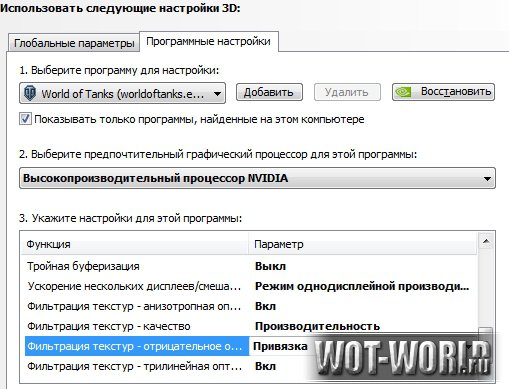This screenshot has height=389, width=509.
Task: Switch to Глобальные параметры tab
Action: [73, 43]
